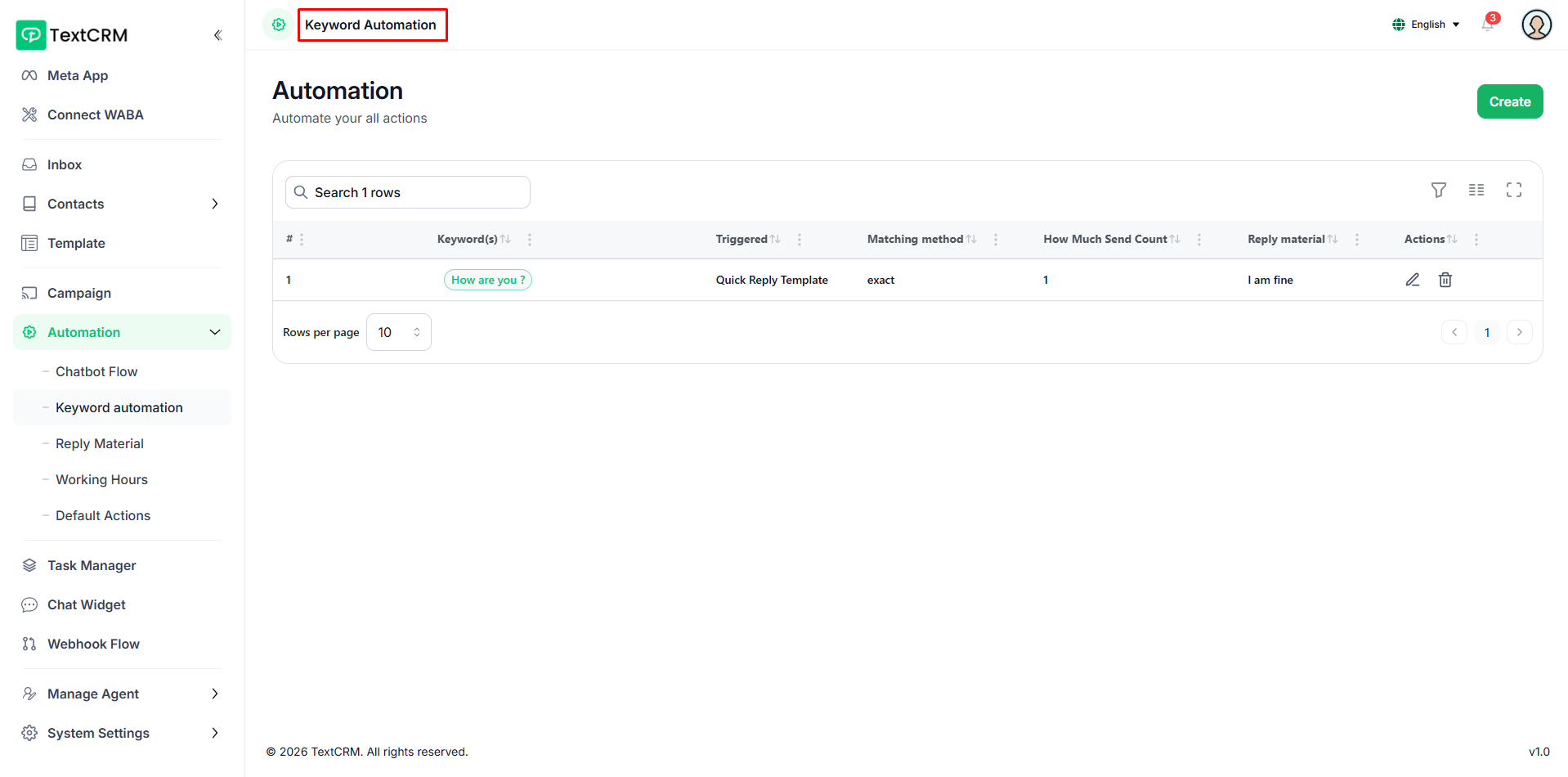Screen dimensions: 1568x777
Task: Open the user profile avatar
Action: tap(1536, 25)
